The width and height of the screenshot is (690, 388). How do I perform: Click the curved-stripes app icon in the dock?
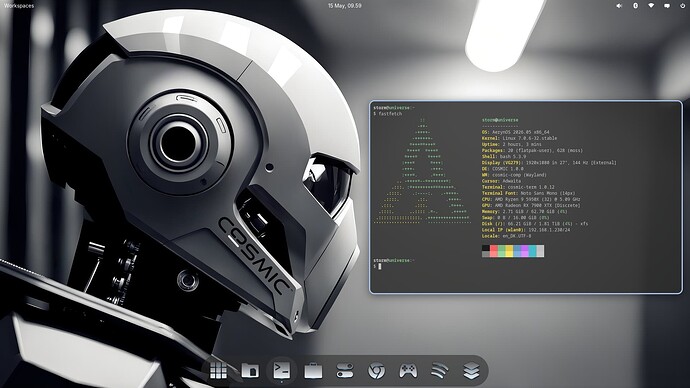[x=440, y=371]
